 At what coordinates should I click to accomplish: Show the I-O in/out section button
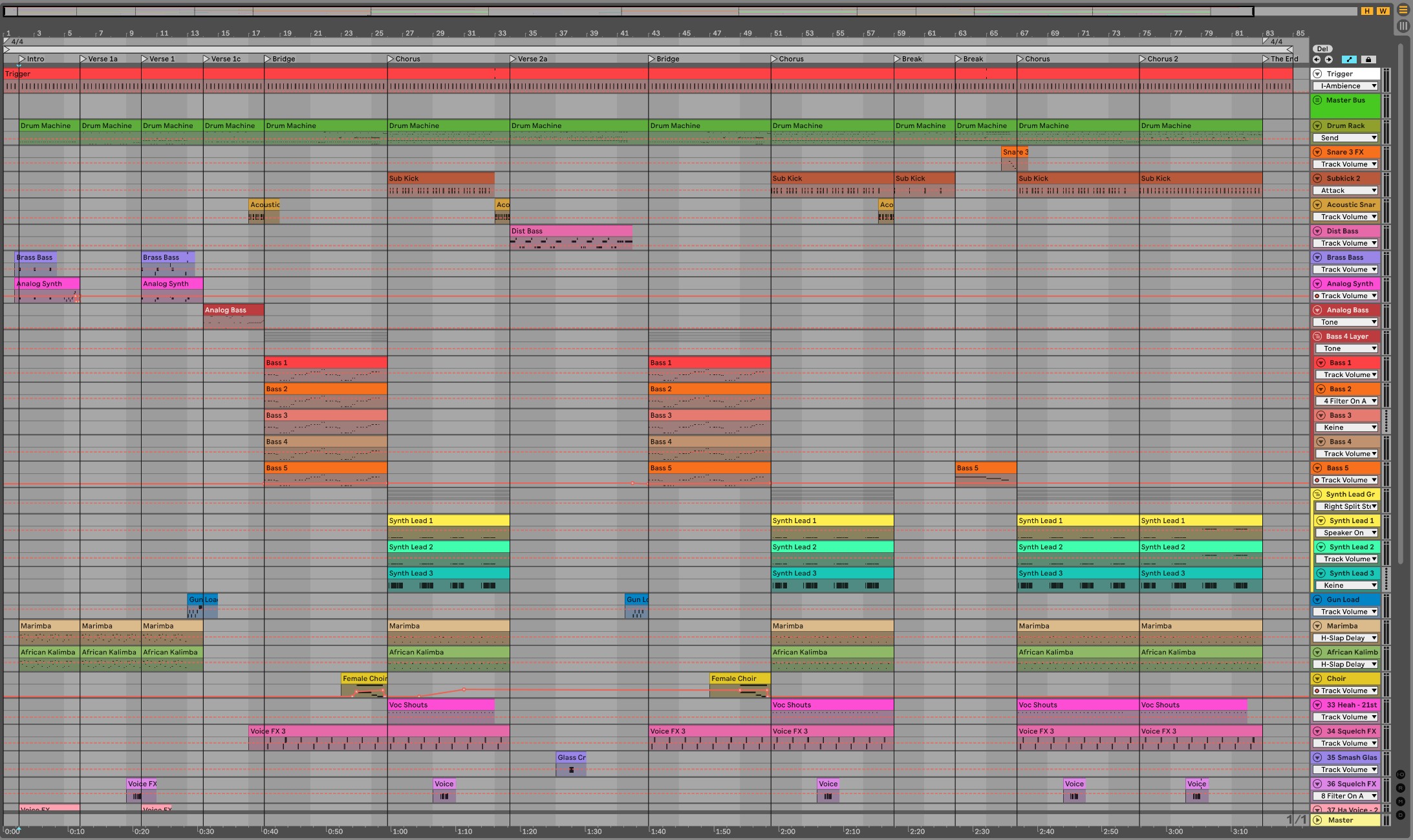1401,775
